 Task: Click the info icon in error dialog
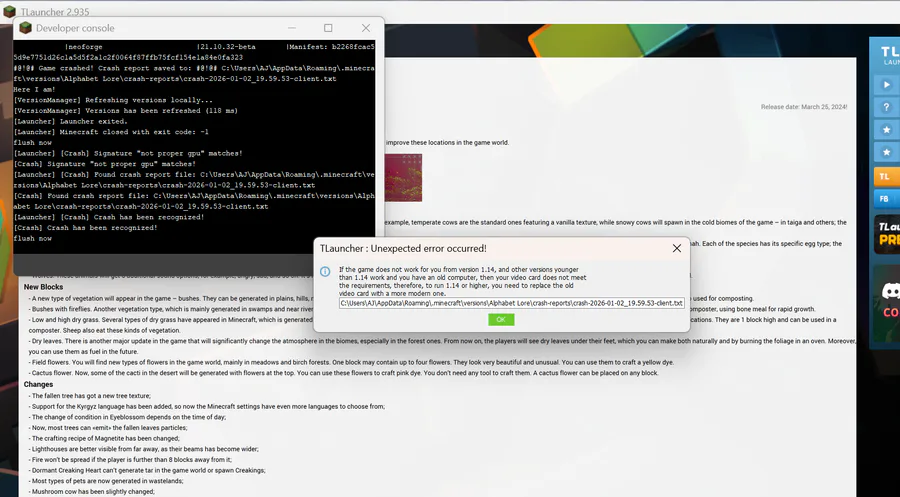[325, 271]
